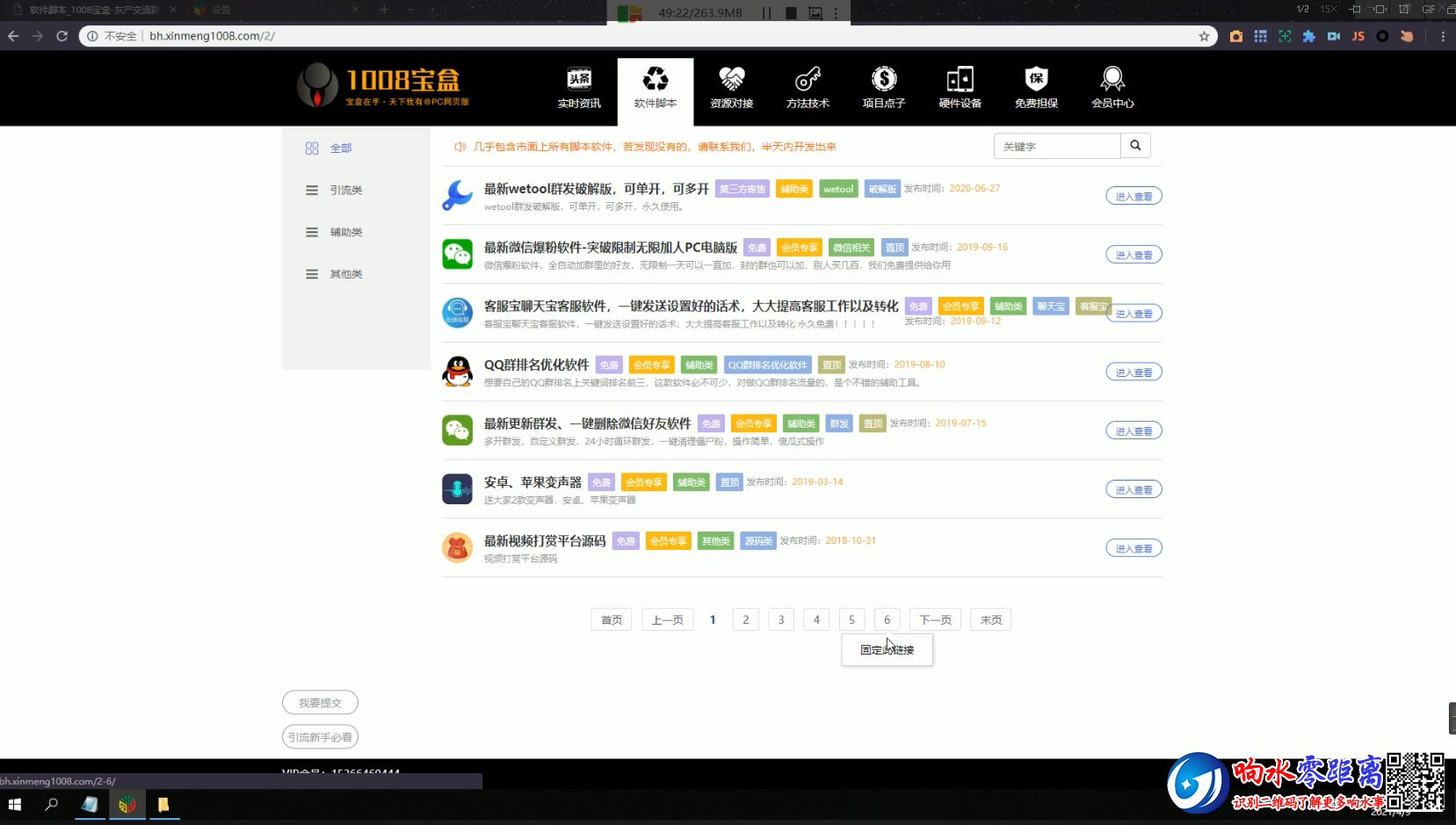Open the 项目点子 project ideas section
Image resolution: width=1456 pixels, height=825 pixels.
click(884, 88)
